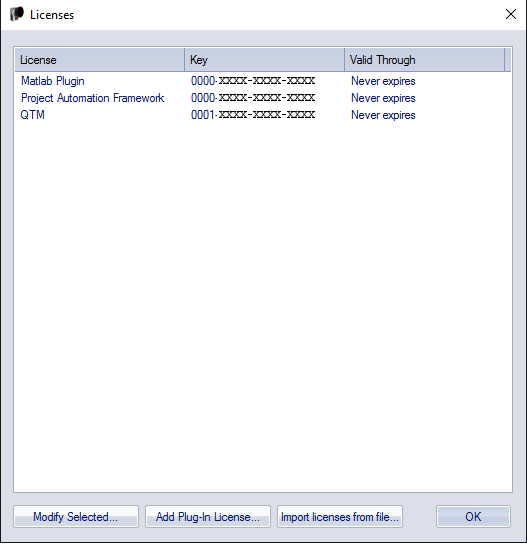Confirm with the OK button
The height and width of the screenshot is (544, 527).
tap(473, 517)
